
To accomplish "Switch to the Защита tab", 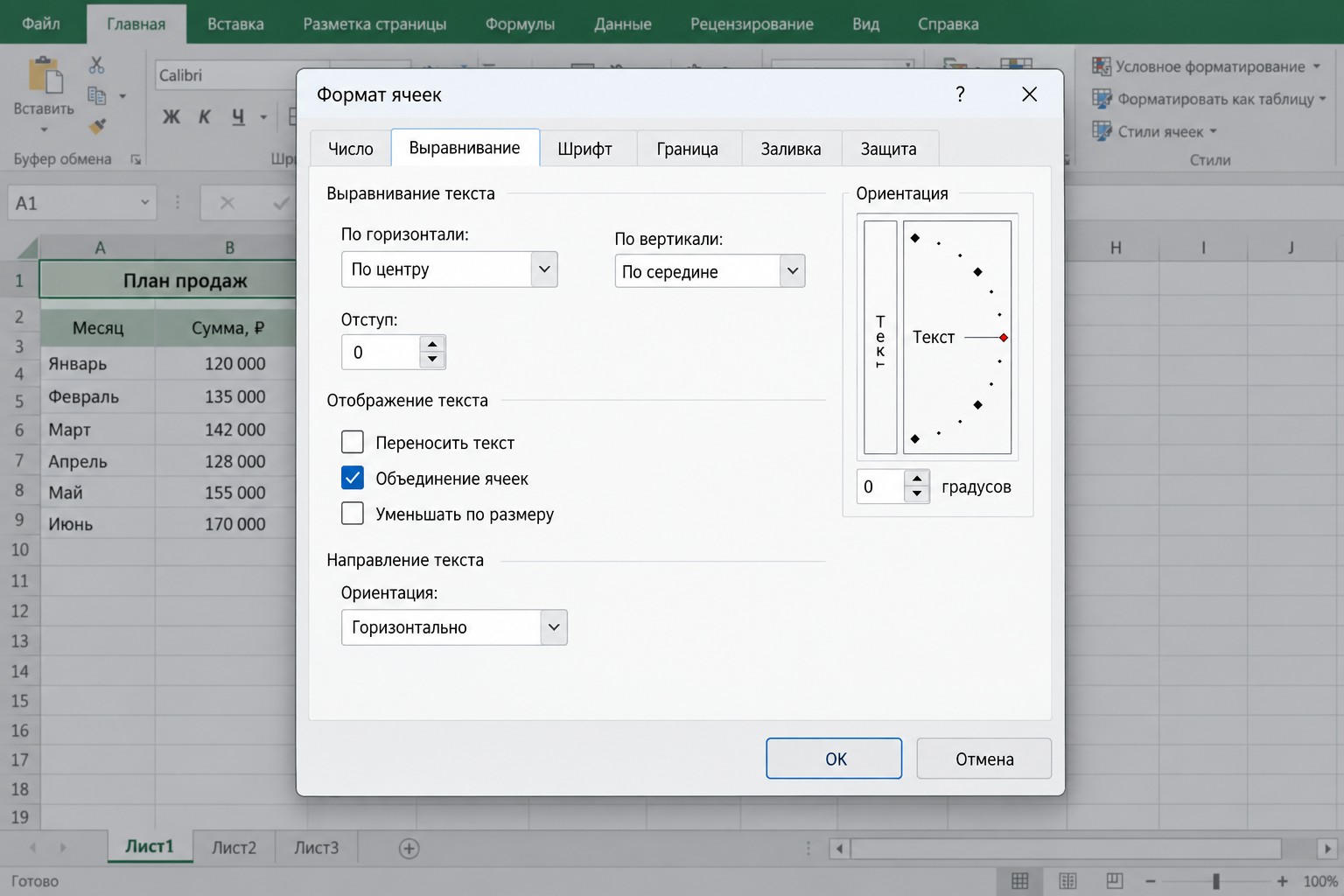I will (889, 149).
